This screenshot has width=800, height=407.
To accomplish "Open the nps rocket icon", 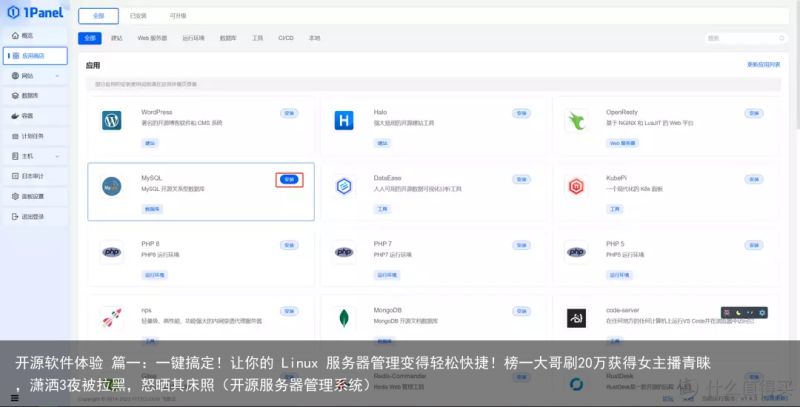I will tap(112, 318).
